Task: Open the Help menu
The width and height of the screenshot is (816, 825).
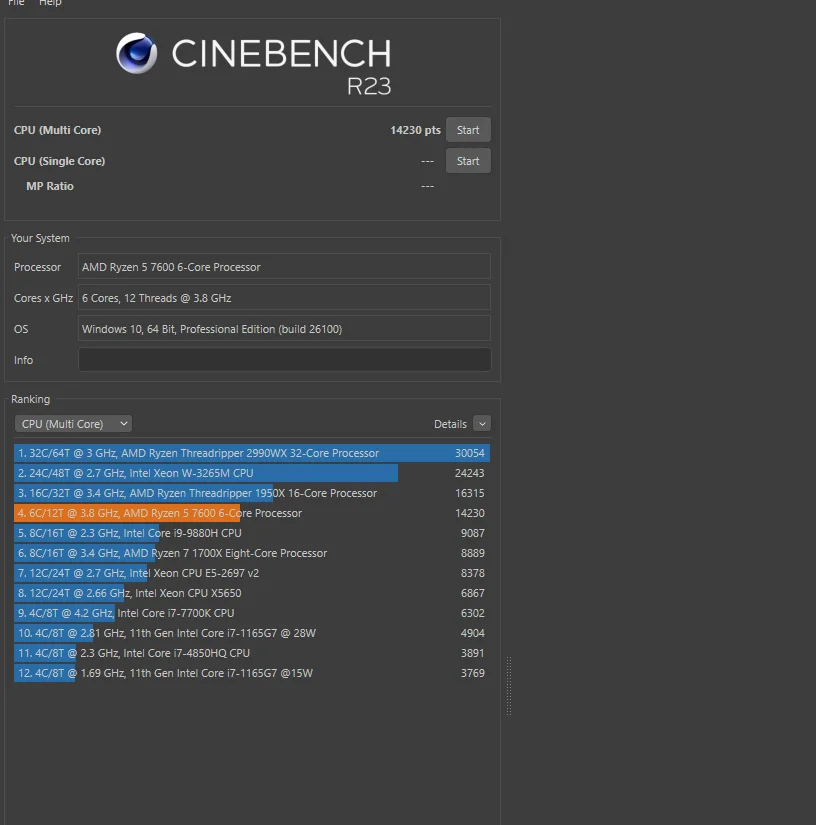Action: tap(50, 3)
